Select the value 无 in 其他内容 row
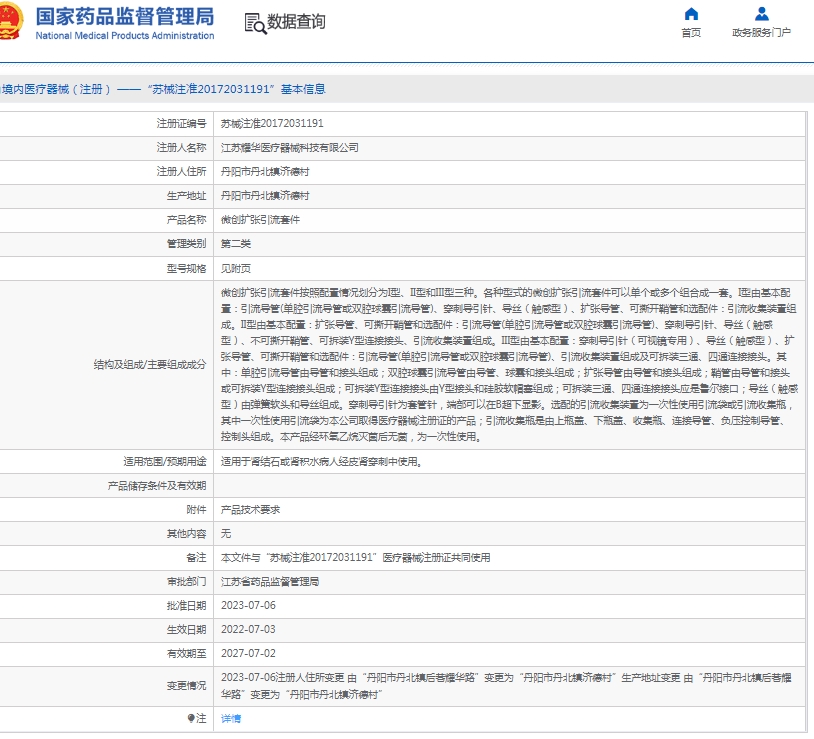814x739 pixels. coord(226,534)
